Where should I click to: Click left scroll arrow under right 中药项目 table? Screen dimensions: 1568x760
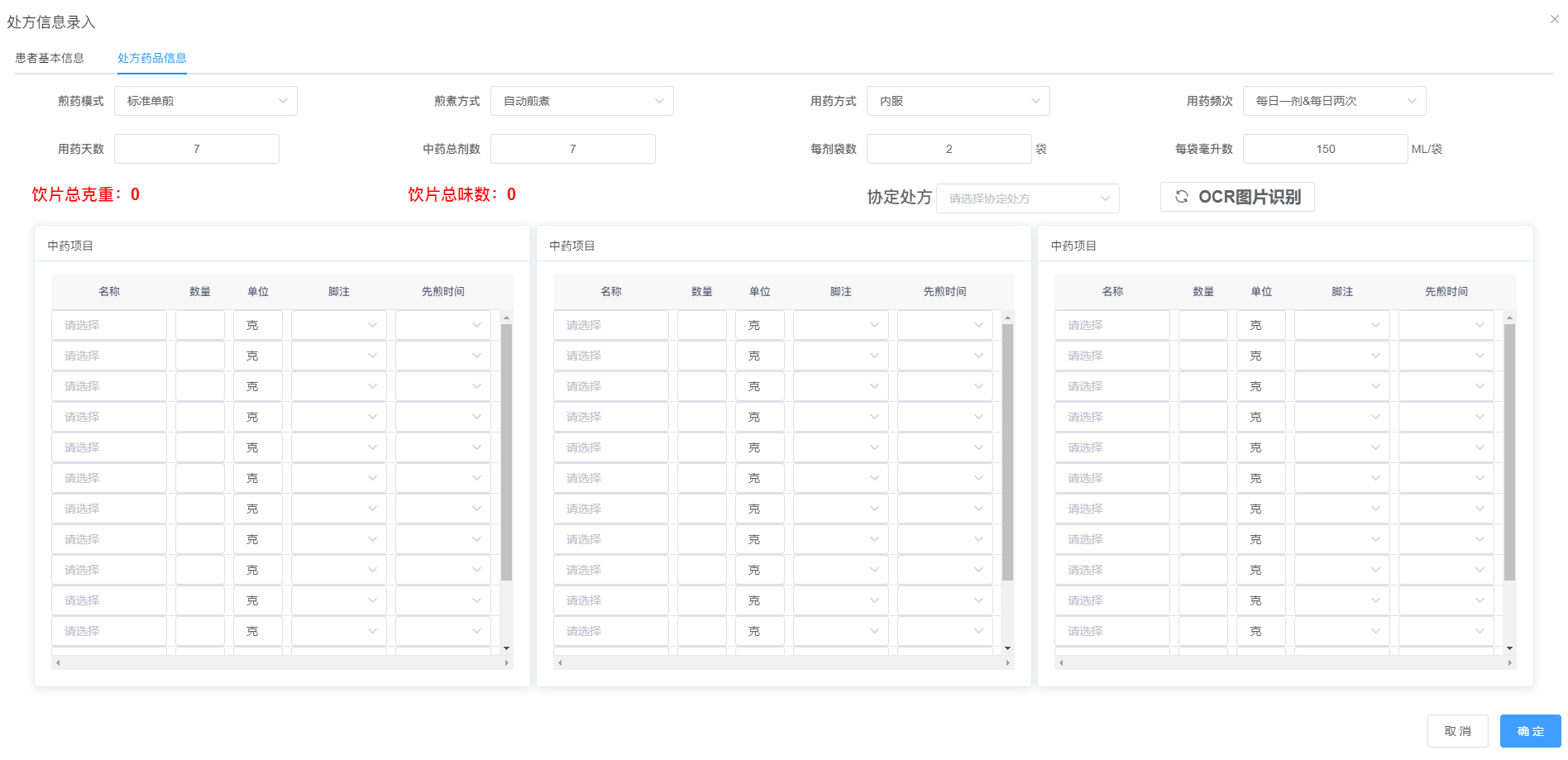point(1061,662)
